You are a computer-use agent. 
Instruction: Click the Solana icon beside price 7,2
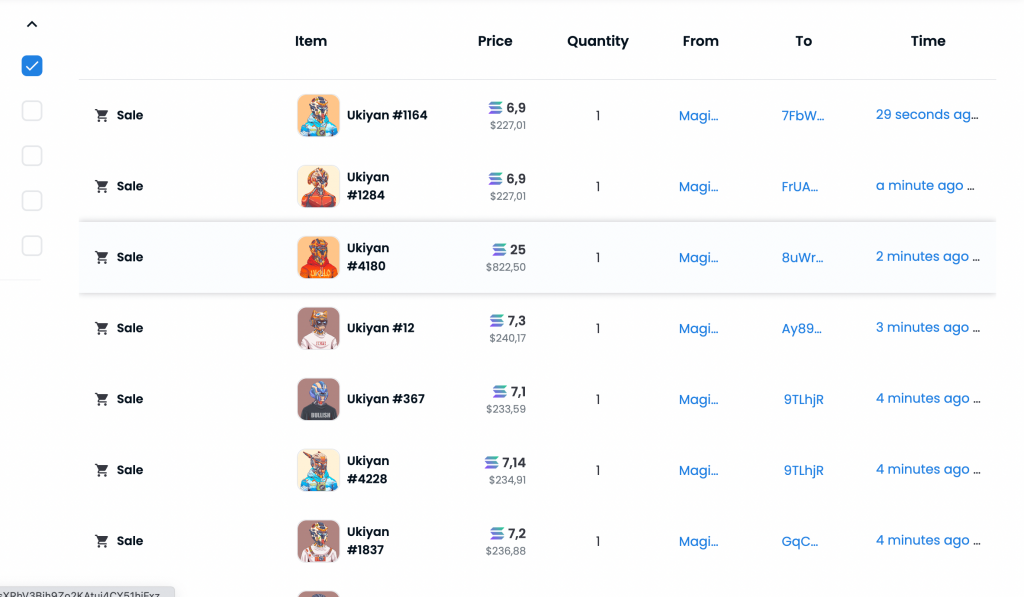(x=498, y=534)
